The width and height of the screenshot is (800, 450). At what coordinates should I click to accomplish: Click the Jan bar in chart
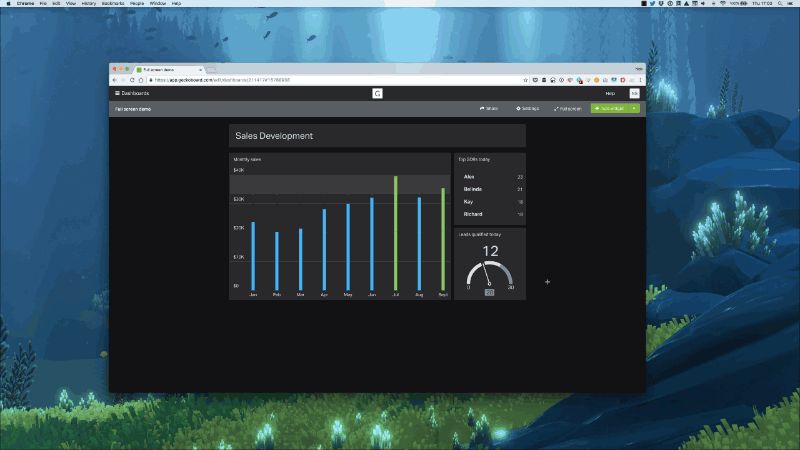coord(253,256)
